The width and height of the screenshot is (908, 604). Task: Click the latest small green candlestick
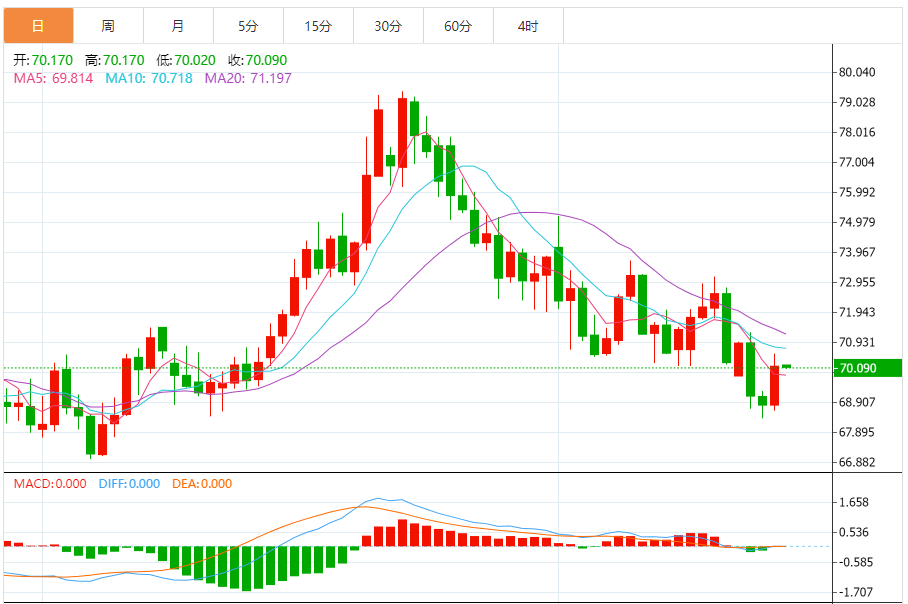coord(786,366)
